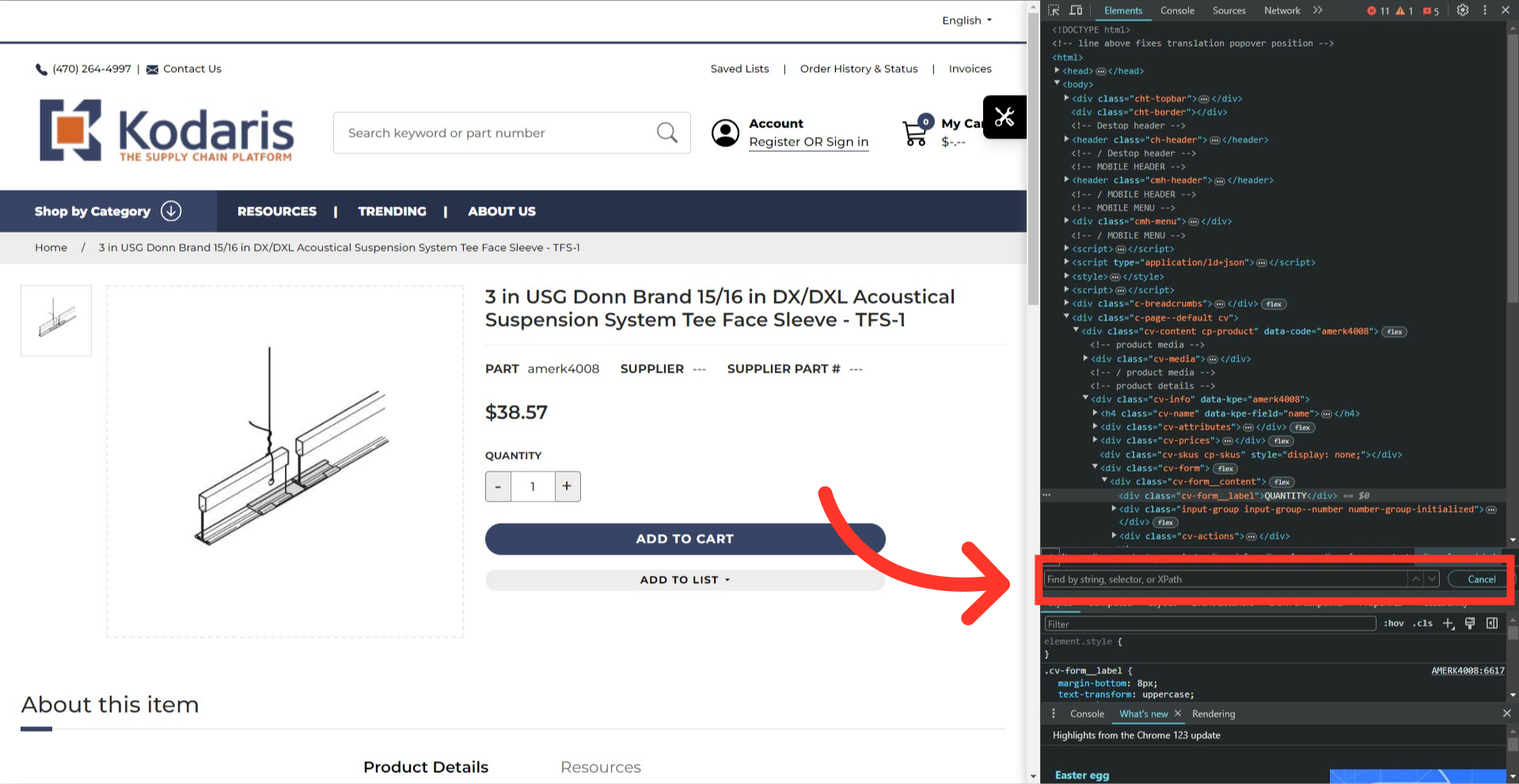Open the Rendering drawer tab
The width and height of the screenshot is (1519, 784).
click(1213, 714)
